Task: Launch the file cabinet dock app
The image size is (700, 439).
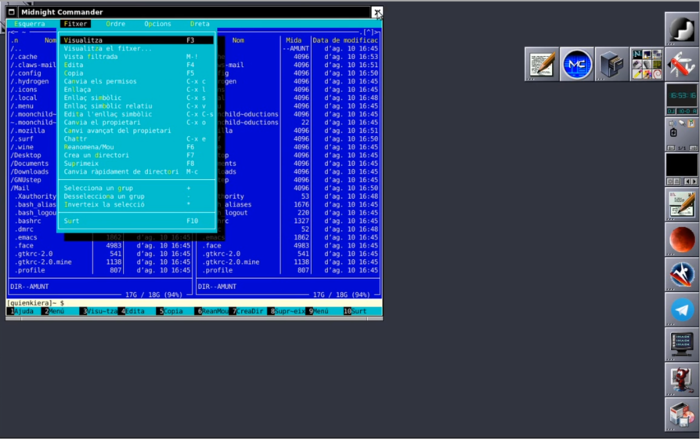Action: [611, 65]
